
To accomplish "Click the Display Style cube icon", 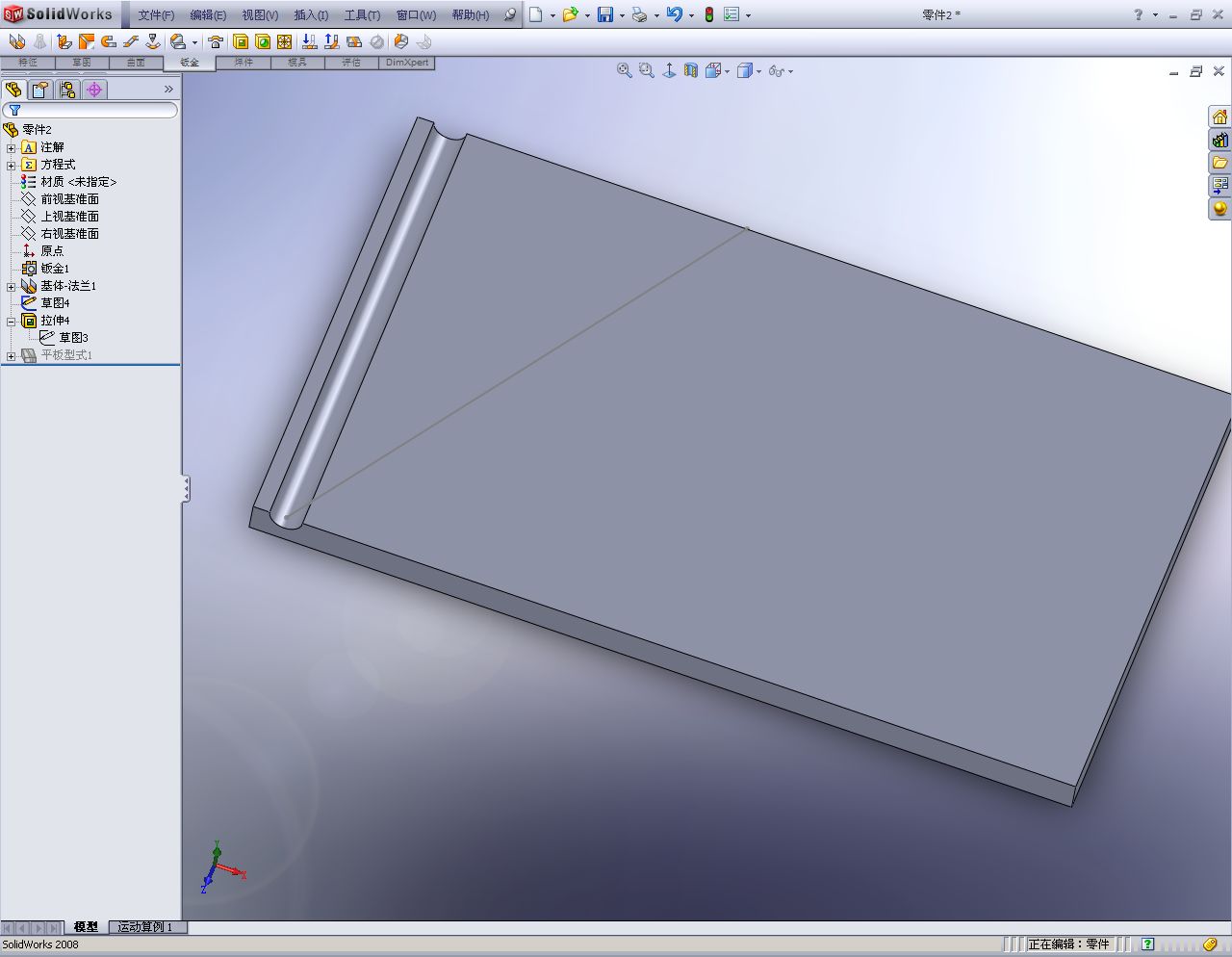I will point(744,70).
